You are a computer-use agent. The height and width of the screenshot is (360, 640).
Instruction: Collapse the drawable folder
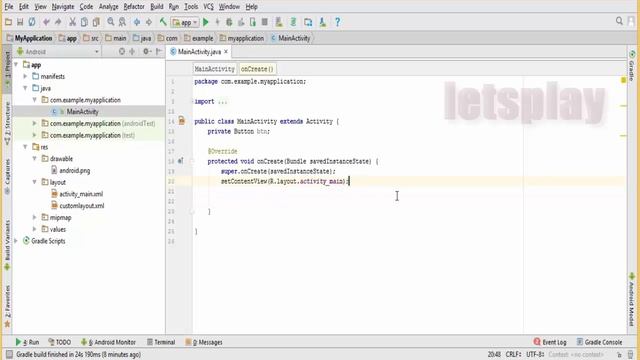tap(35, 158)
